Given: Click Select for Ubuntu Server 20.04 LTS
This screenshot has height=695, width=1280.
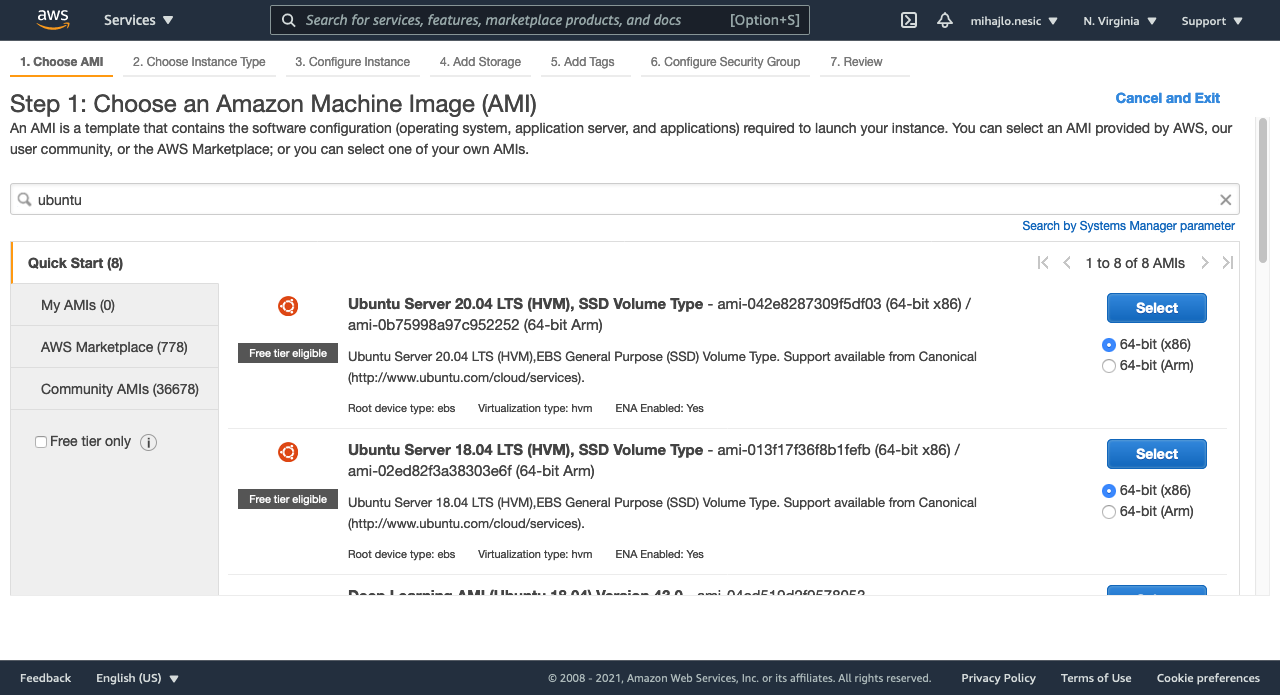Looking at the screenshot, I should click(x=1156, y=308).
